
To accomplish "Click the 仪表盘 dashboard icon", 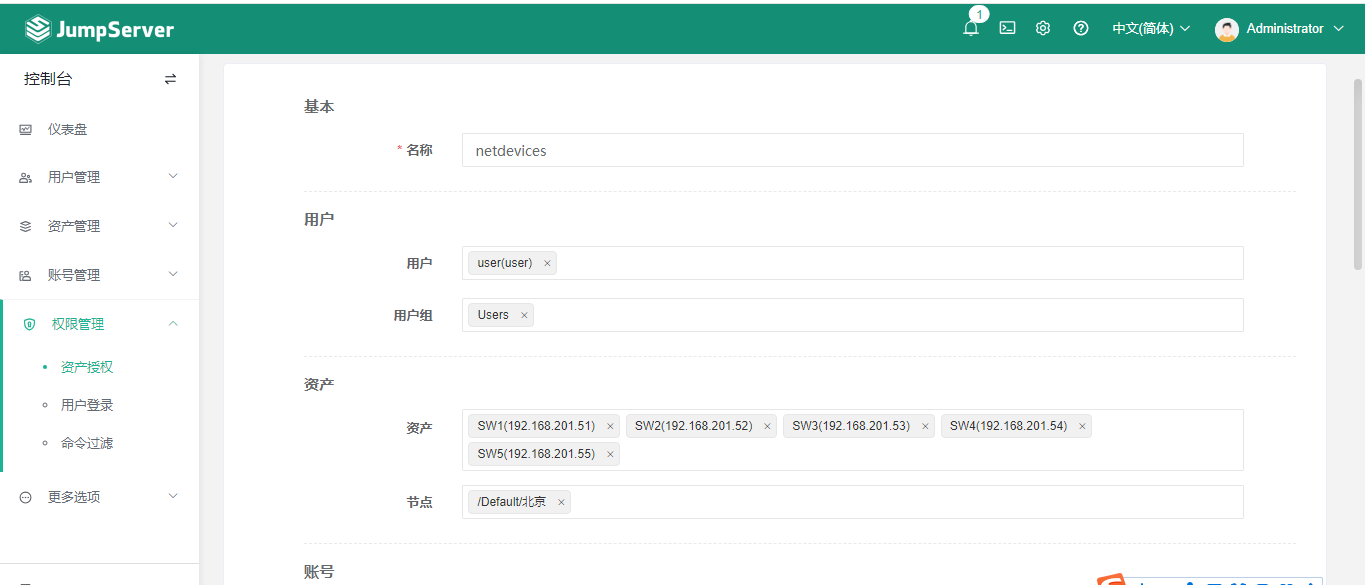I will point(25,128).
